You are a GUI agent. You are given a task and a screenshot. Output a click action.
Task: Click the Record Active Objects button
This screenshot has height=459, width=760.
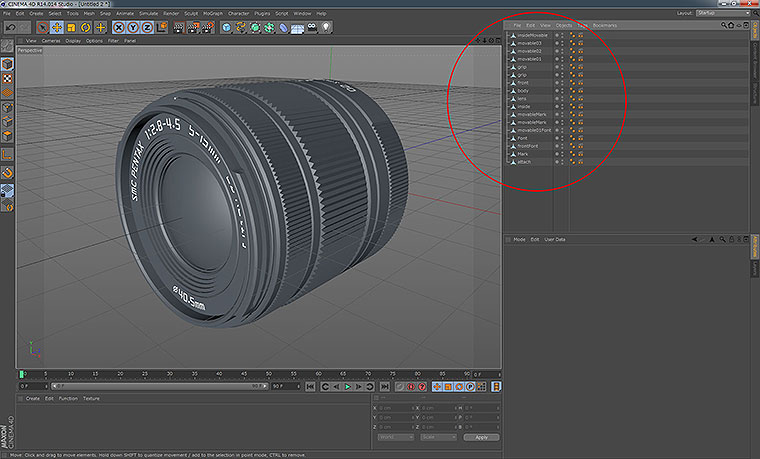(400, 387)
